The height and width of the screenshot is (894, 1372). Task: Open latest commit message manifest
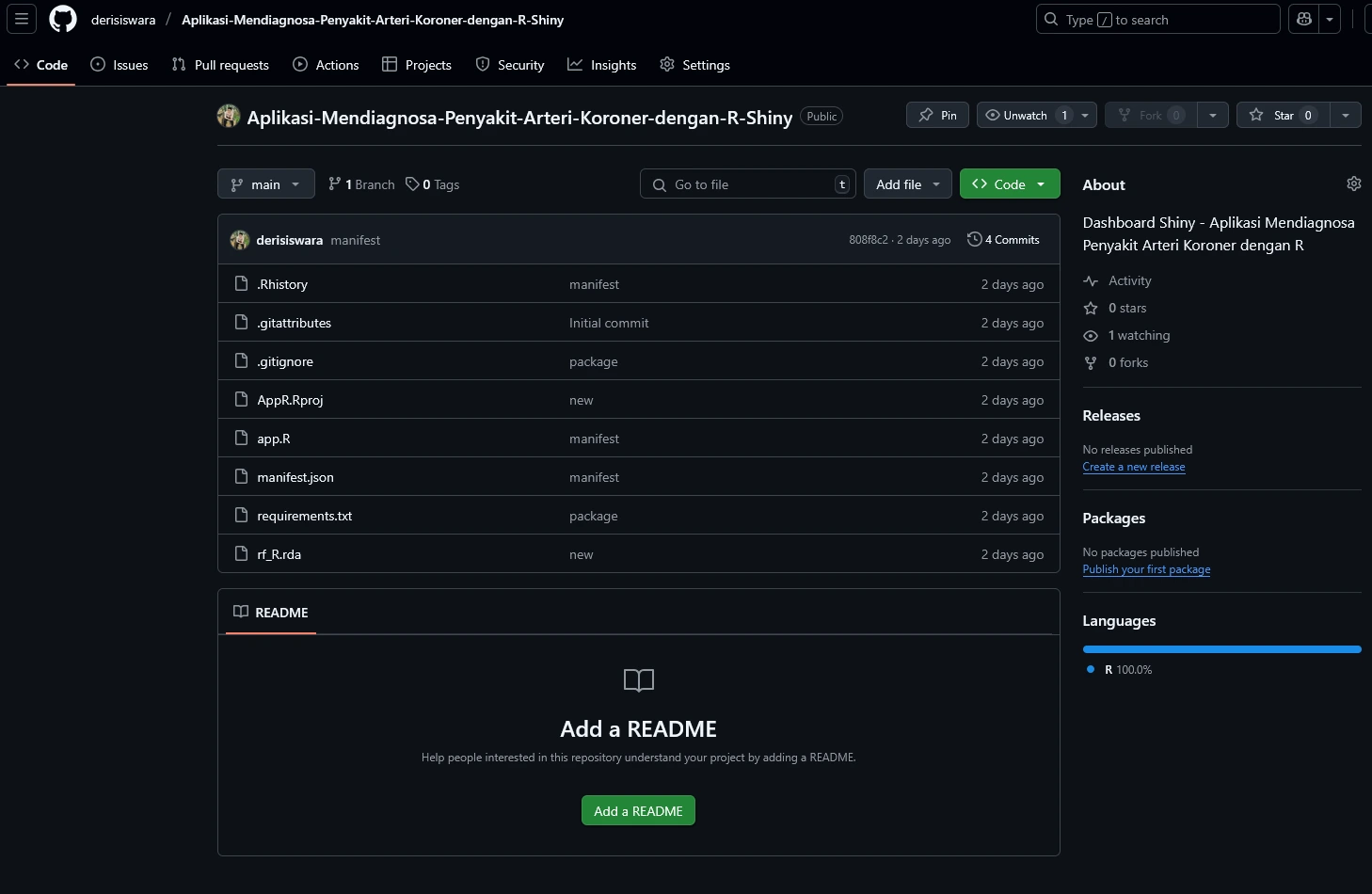click(356, 240)
